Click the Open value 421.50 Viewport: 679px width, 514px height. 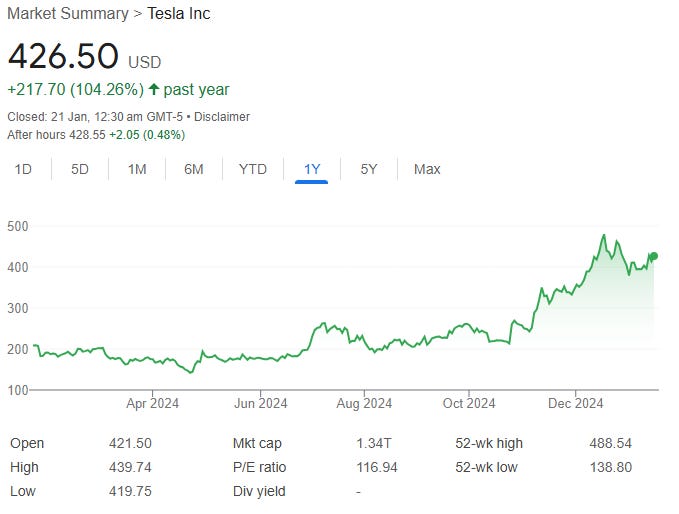tap(130, 443)
